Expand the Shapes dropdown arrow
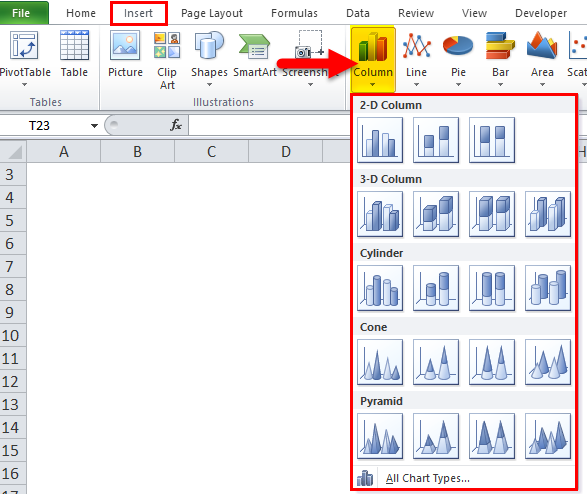The width and height of the screenshot is (587, 494). click(x=209, y=85)
